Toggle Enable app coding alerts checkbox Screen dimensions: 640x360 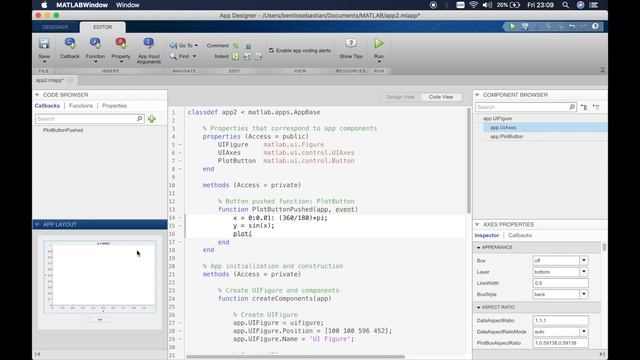coord(271,50)
